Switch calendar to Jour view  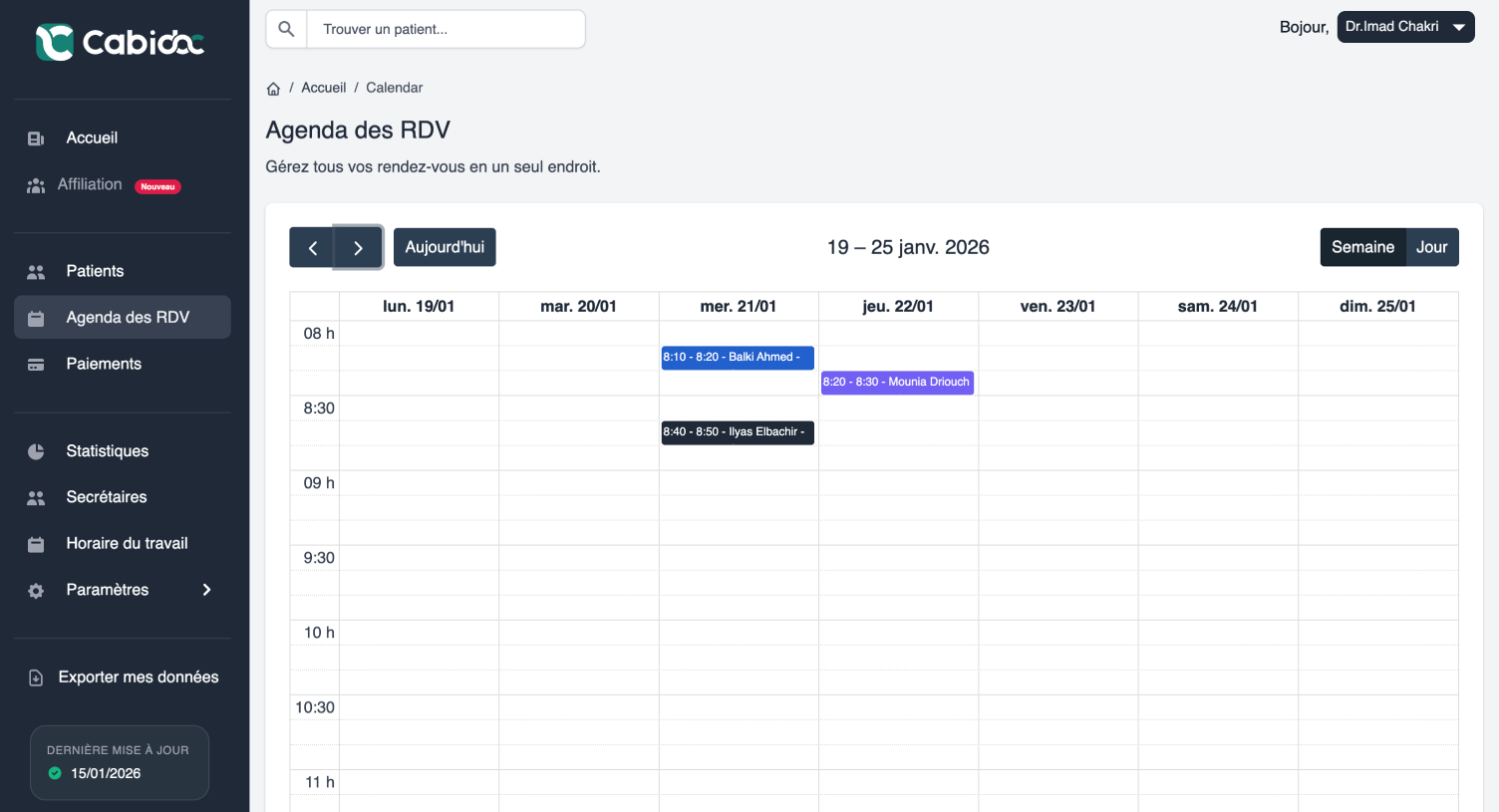pyautogui.click(x=1431, y=247)
